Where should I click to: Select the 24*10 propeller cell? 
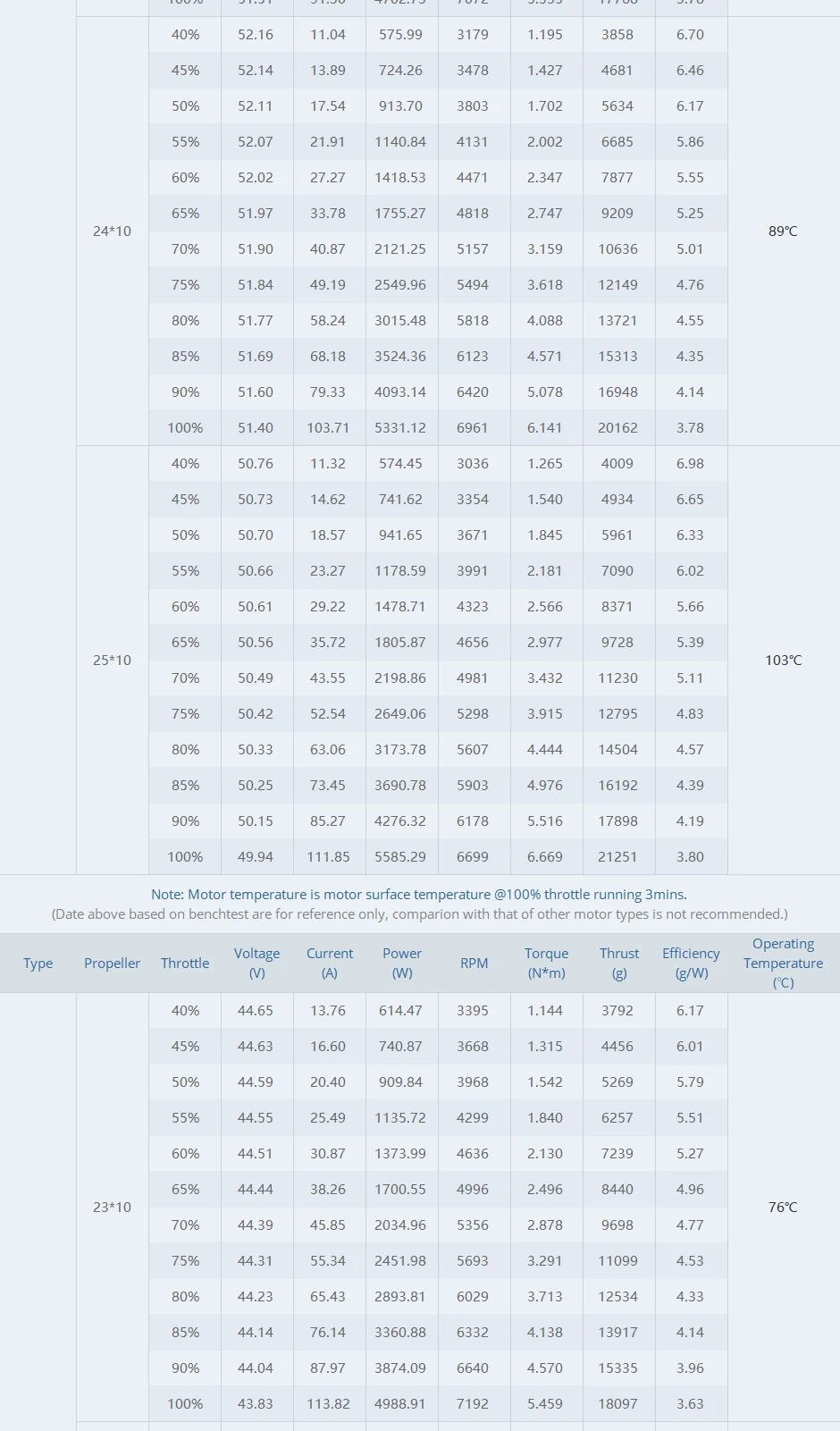112,231
